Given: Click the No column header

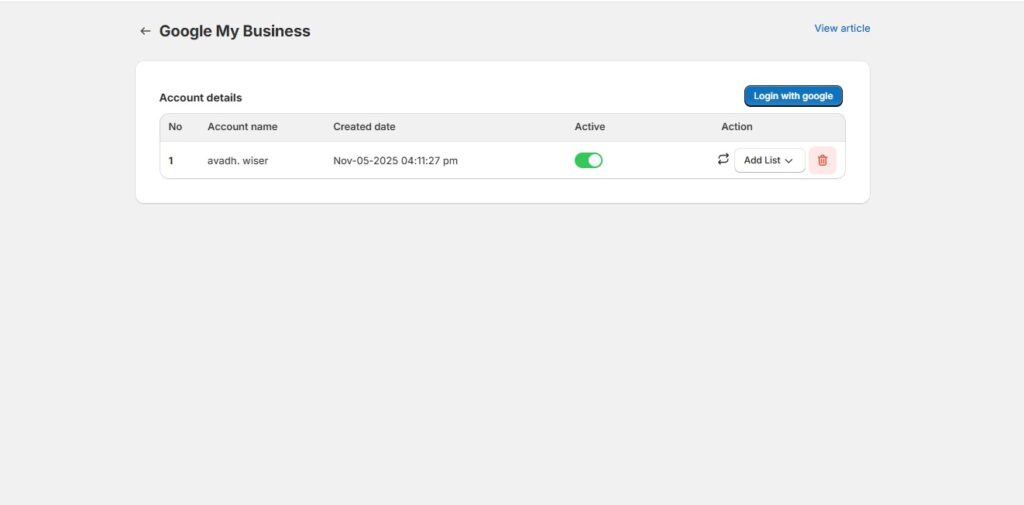Looking at the screenshot, I should tap(175, 127).
